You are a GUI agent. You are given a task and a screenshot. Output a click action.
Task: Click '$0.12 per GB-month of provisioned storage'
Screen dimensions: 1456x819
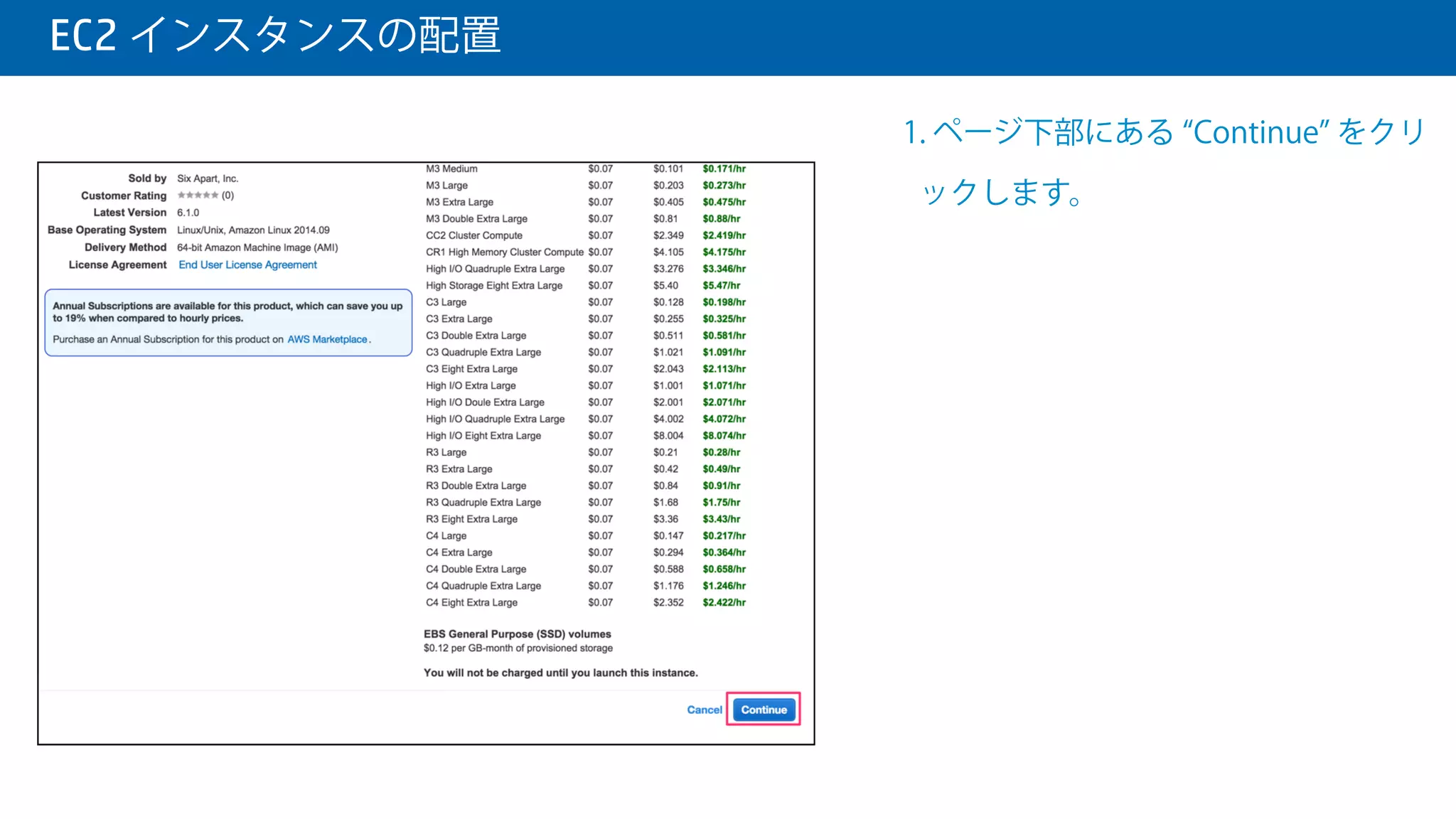(518, 648)
